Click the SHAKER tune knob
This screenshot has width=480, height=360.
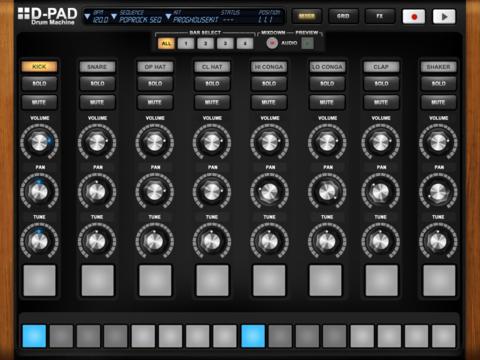click(x=438, y=241)
